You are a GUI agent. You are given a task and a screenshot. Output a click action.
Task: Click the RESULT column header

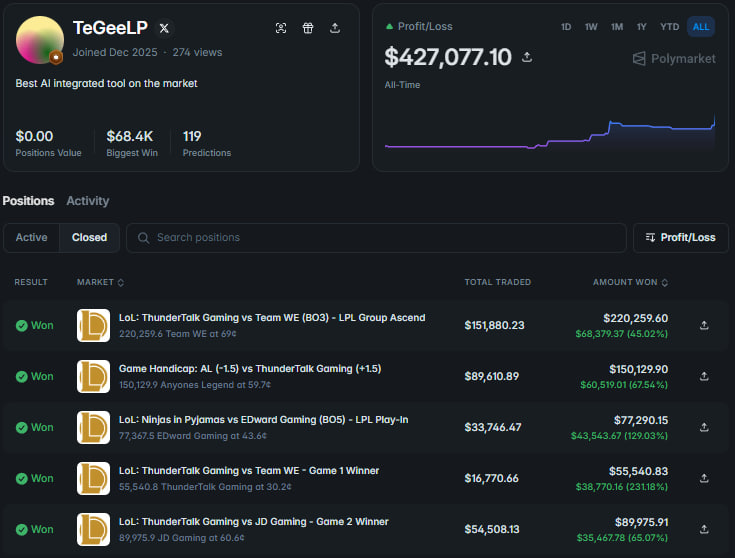(x=31, y=282)
